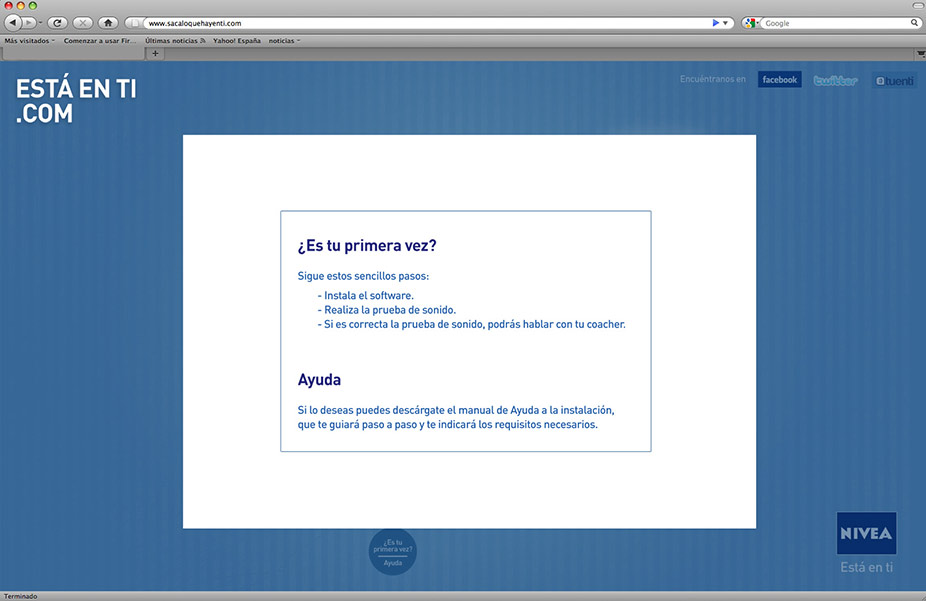Click the NIVEA logo
926x601 pixels.
pos(866,533)
